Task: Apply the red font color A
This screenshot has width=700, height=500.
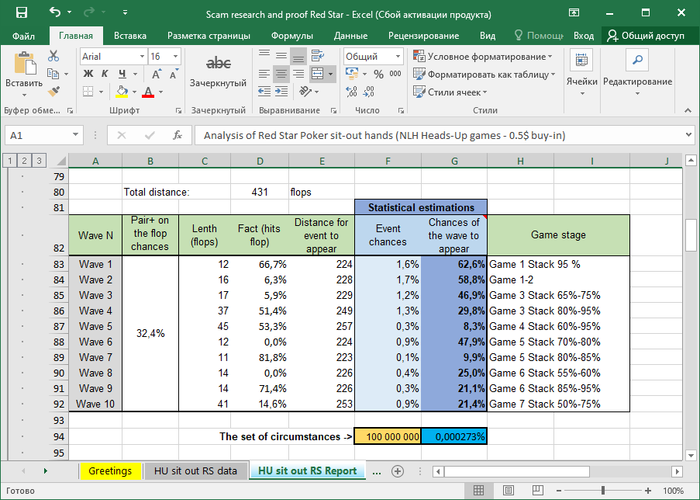Action: pos(148,92)
